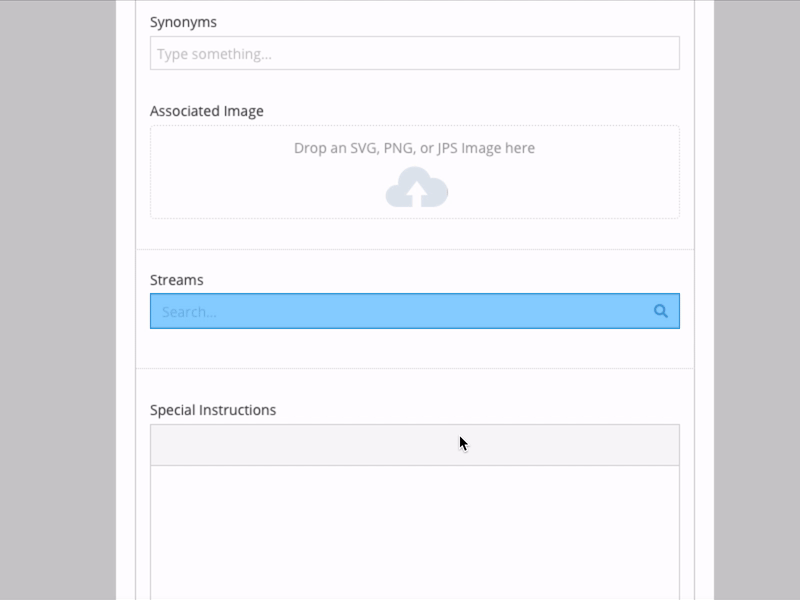Click the "Search..." placeholder in Streams

point(189,312)
